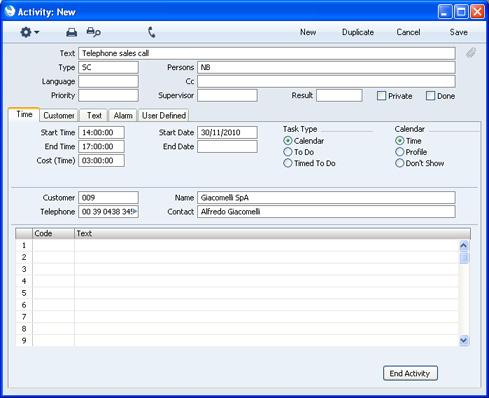Select row number 1 in the grid
489x398 pixels.
coord(24,245)
